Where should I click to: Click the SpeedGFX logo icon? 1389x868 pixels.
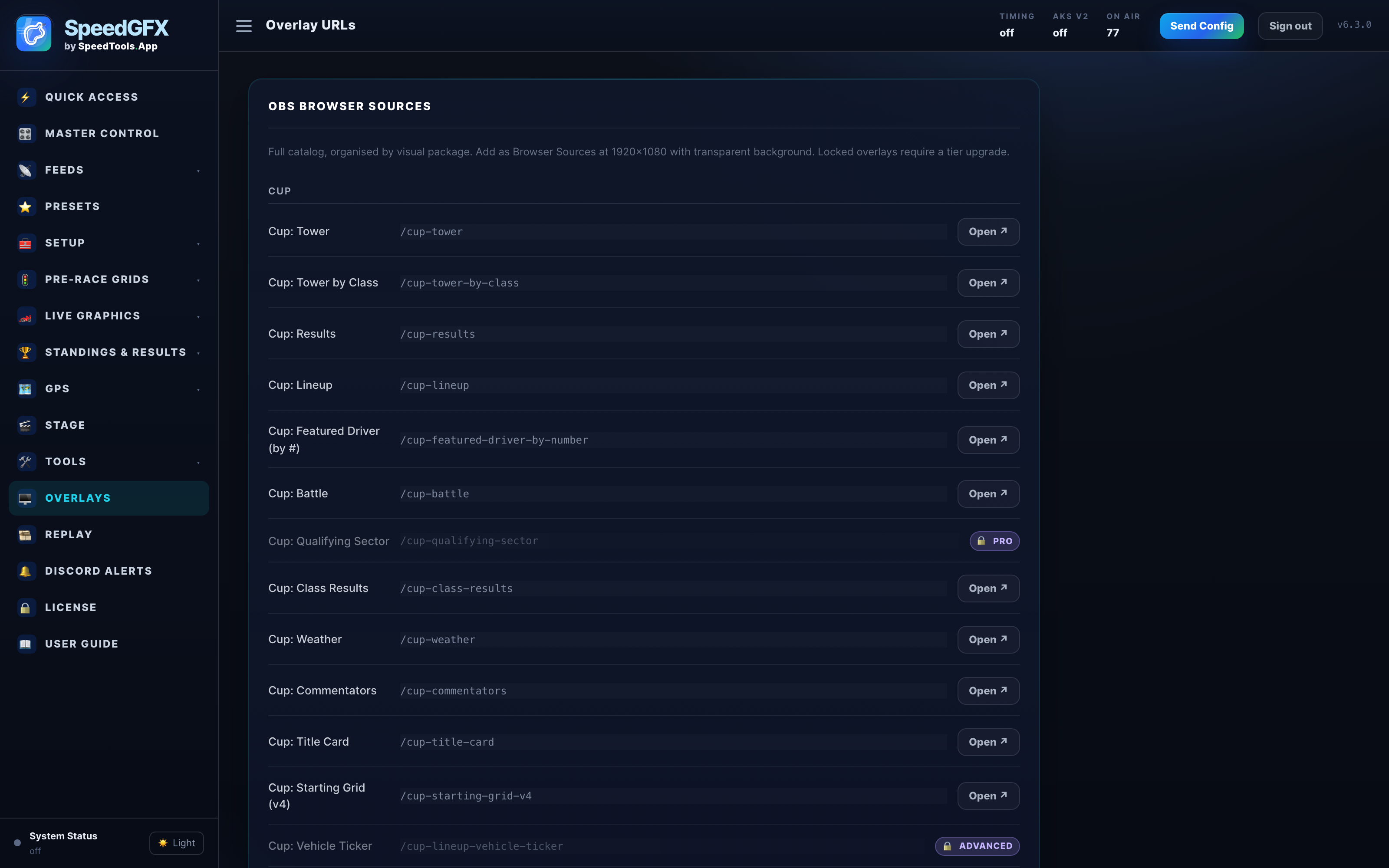[33, 33]
